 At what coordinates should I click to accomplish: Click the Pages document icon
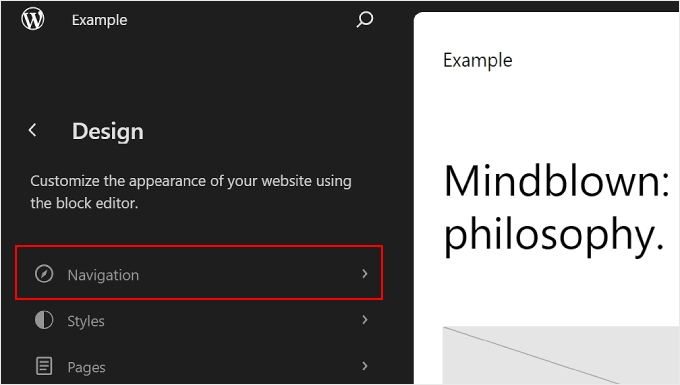tap(44, 366)
